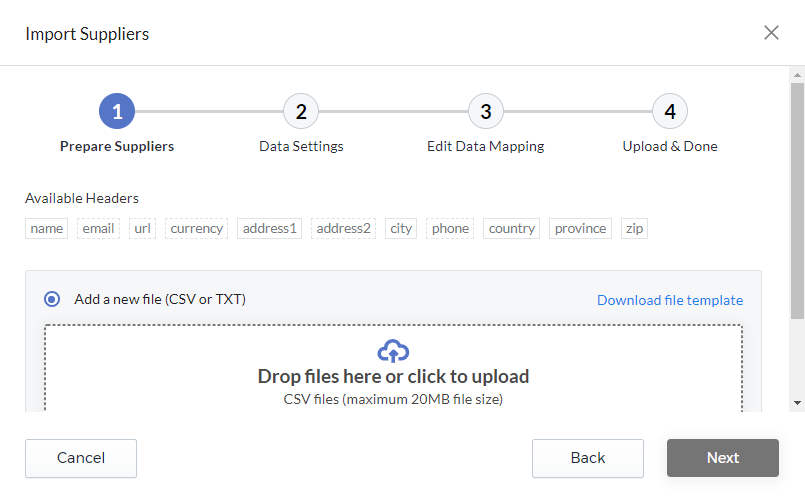Select the name header tag

(47, 228)
